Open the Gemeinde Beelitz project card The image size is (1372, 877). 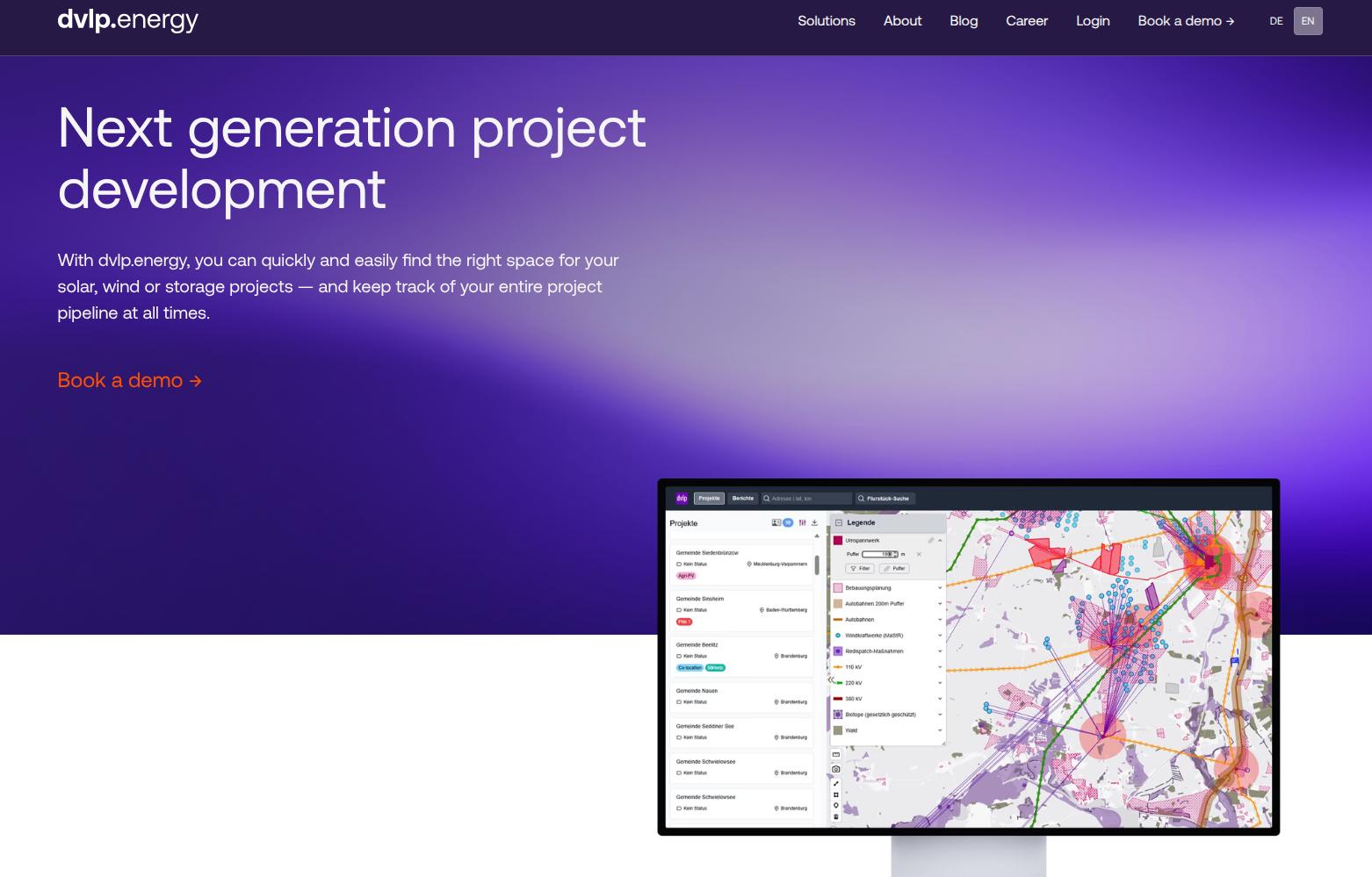(x=741, y=656)
